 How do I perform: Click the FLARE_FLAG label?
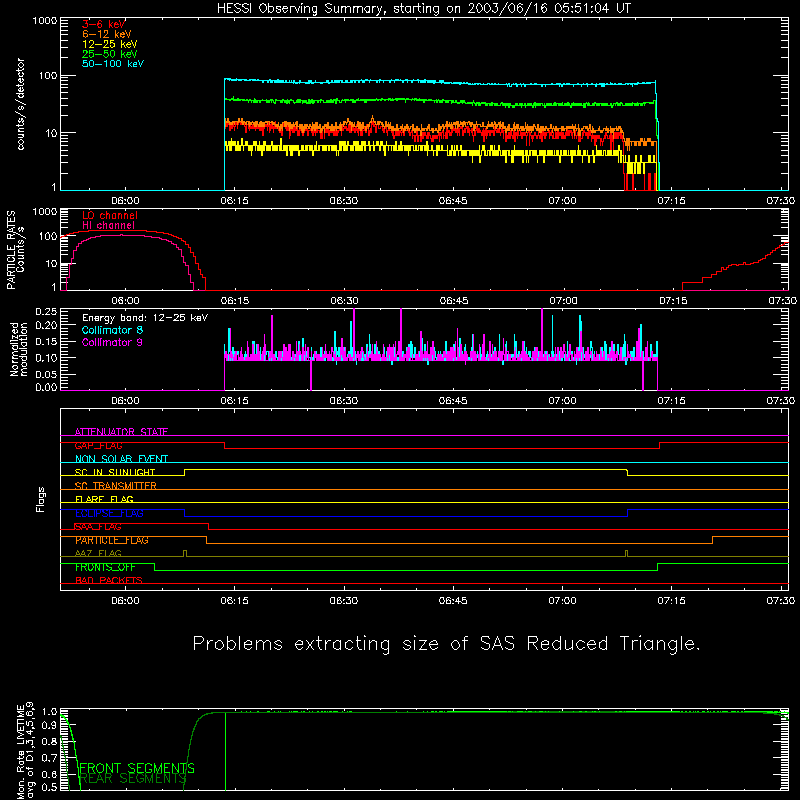(104, 499)
